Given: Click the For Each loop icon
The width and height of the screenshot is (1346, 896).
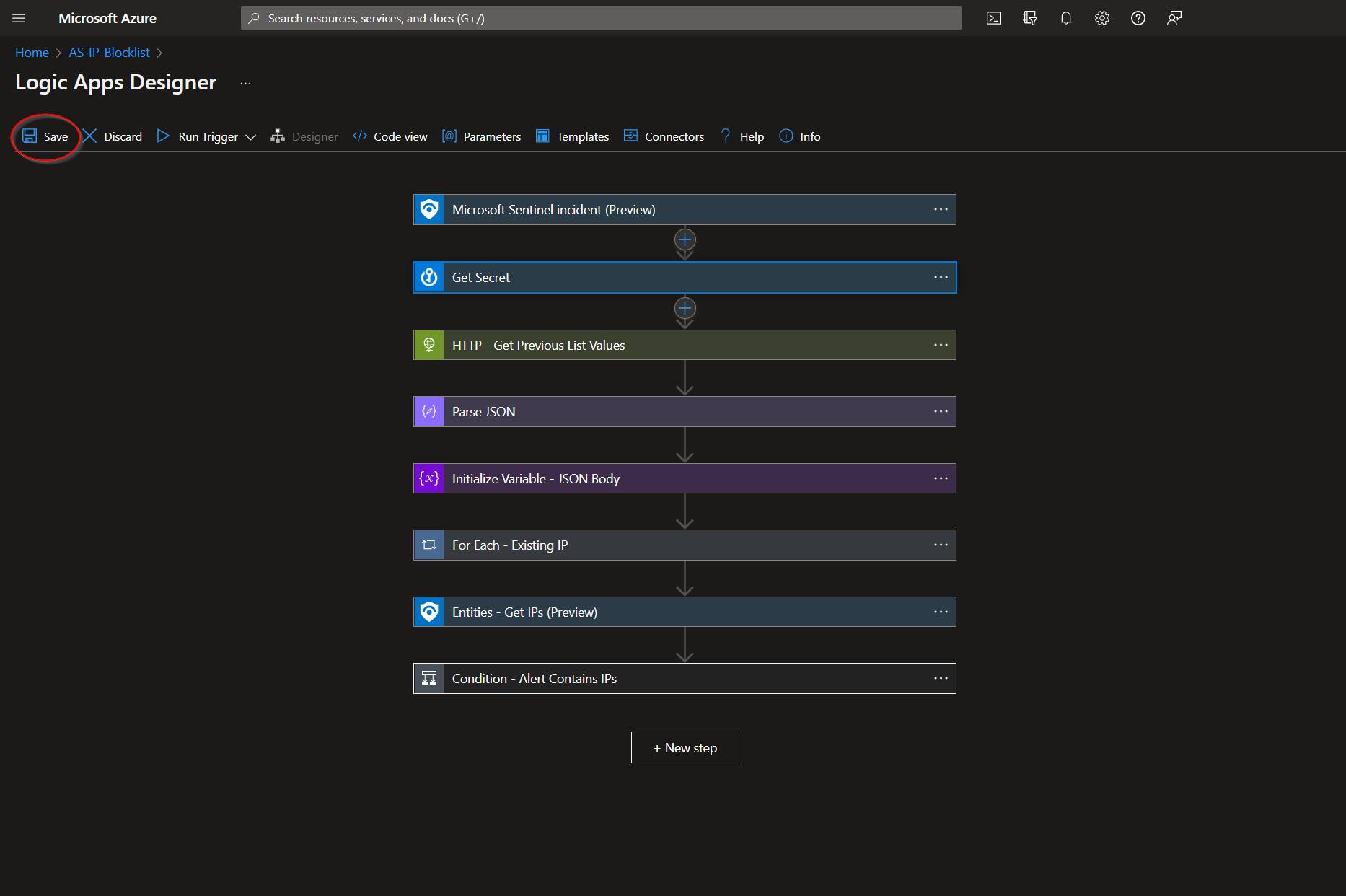Looking at the screenshot, I should [x=429, y=545].
